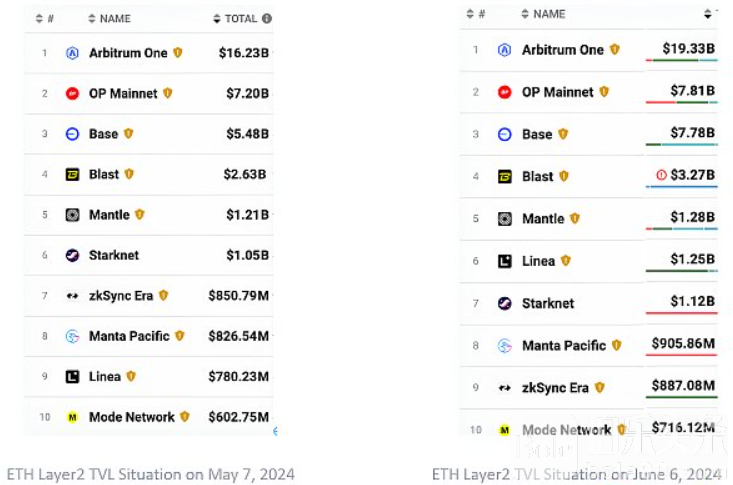Click the Starknet logo in the right table
The height and width of the screenshot is (485, 733).
tap(504, 304)
